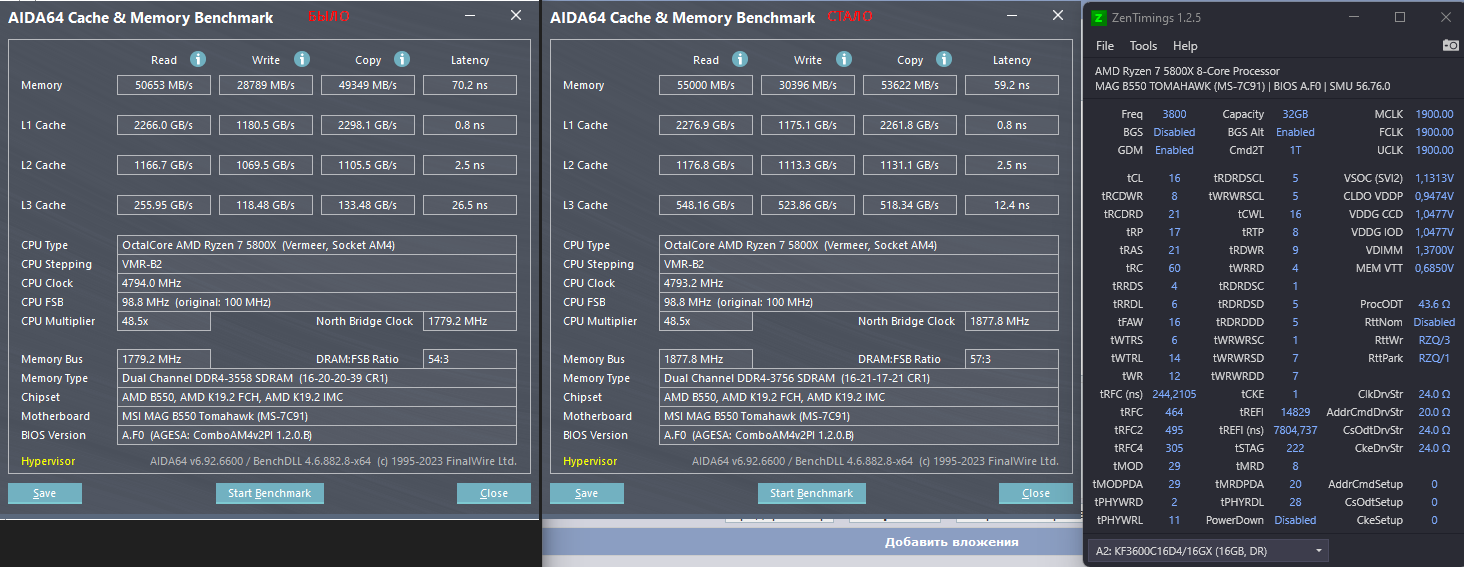Image resolution: width=1464 pixels, height=567 pixels.
Task: Click the FCLK 1900.00 value in ZenTimings
Action: click(1434, 132)
